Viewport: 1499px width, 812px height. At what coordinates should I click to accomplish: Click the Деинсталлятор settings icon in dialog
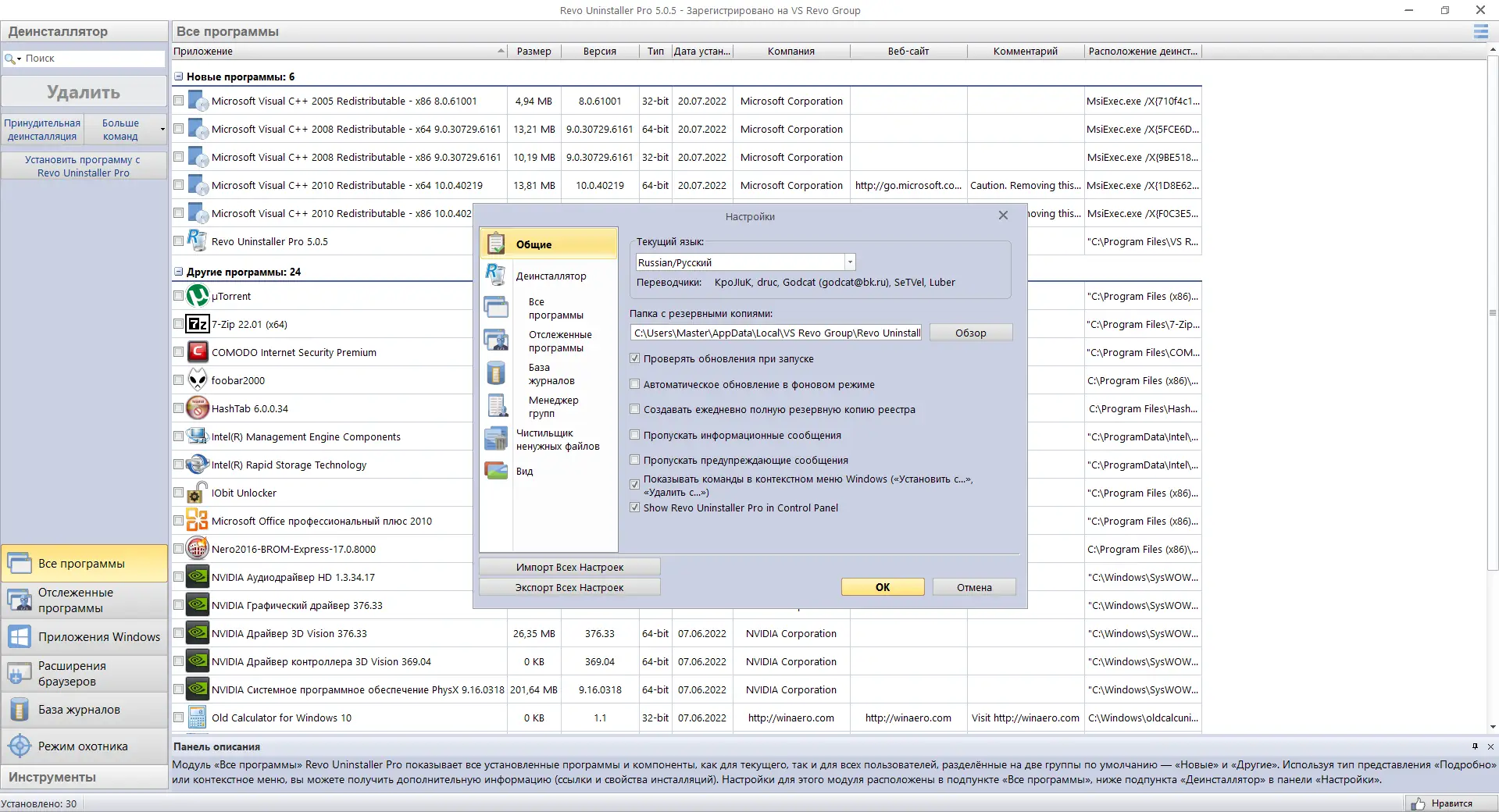(496, 275)
